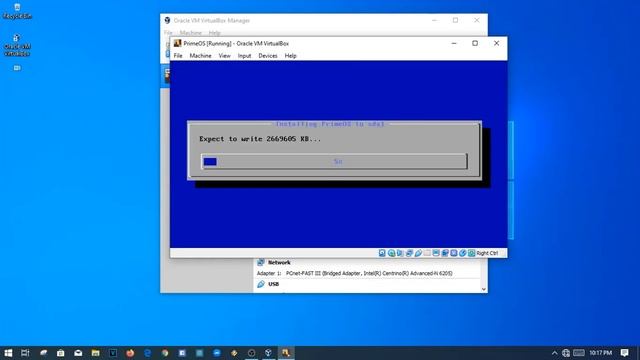Click the touch keyboard tray icon
Viewport: 640px width, 360px height.
coord(579,353)
